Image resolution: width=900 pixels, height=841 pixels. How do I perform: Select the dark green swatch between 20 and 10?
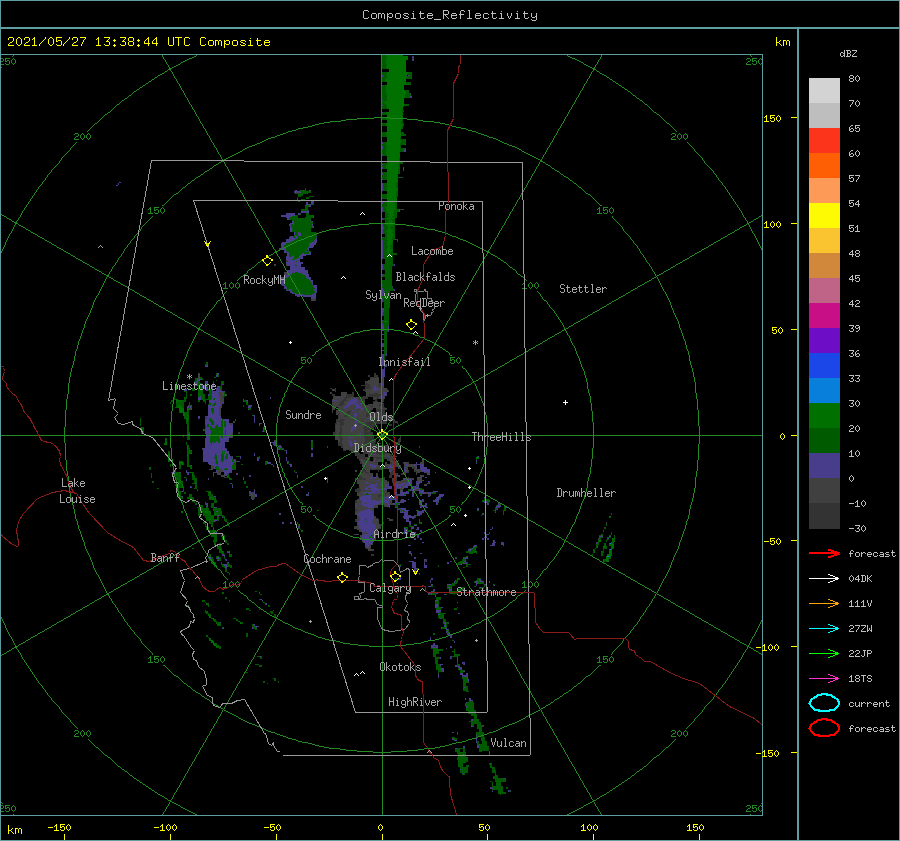pyautogui.click(x=824, y=441)
